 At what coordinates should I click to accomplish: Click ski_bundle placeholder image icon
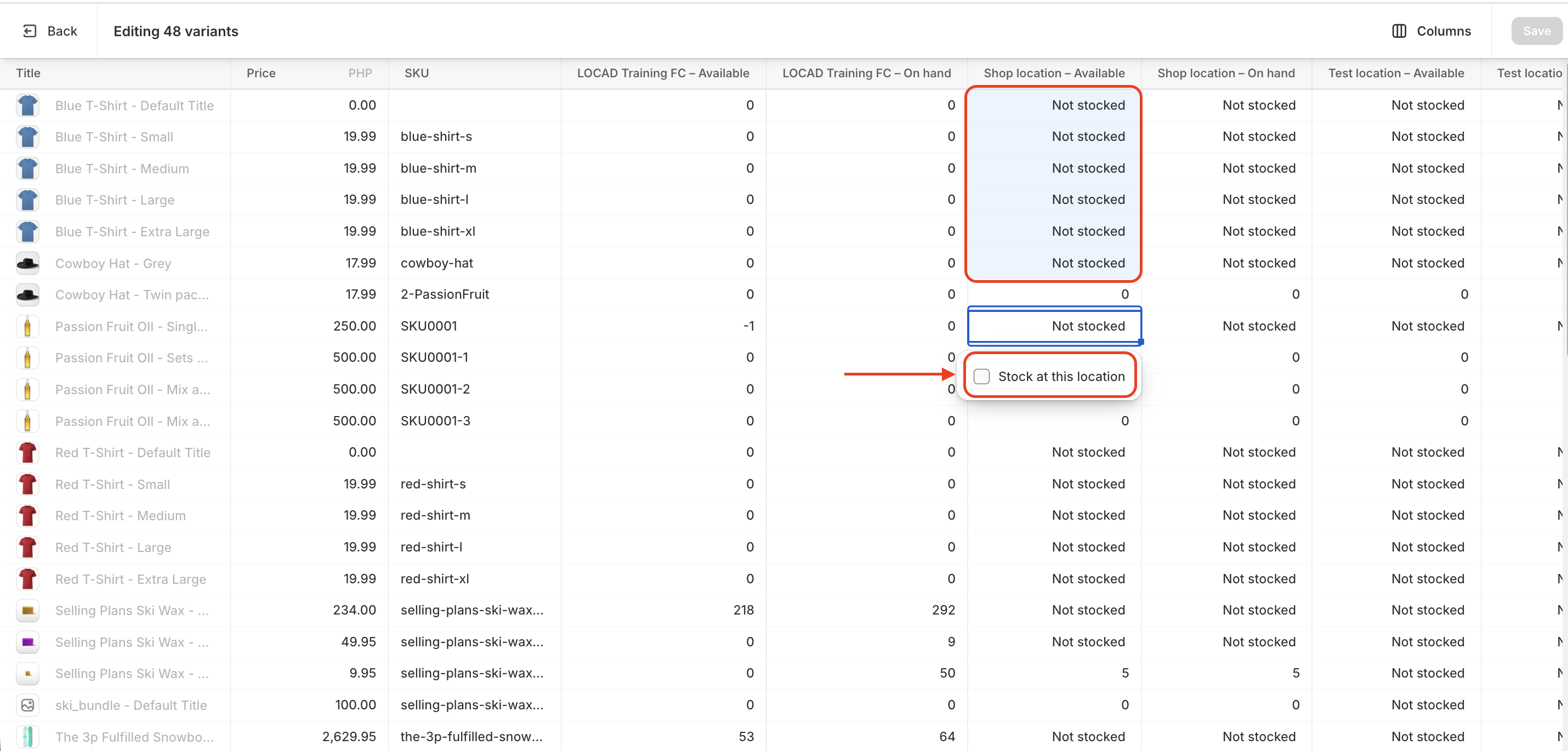pos(27,706)
